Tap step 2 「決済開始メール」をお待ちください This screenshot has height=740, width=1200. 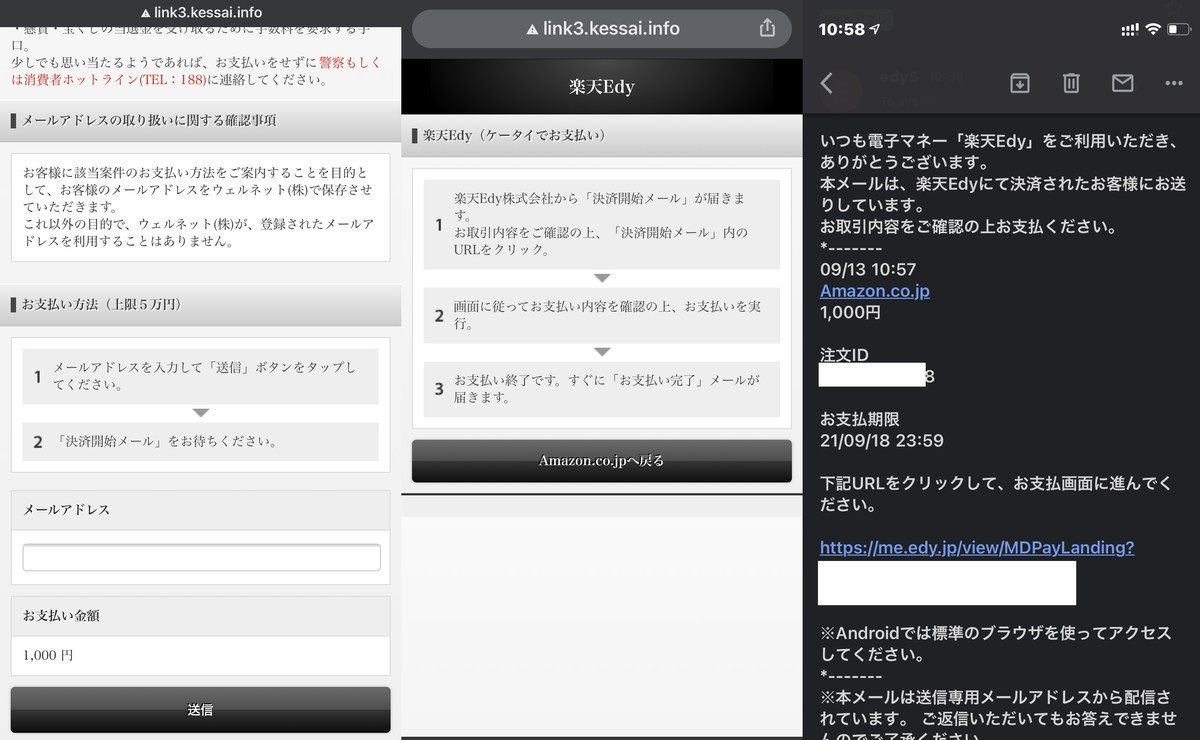200,441
